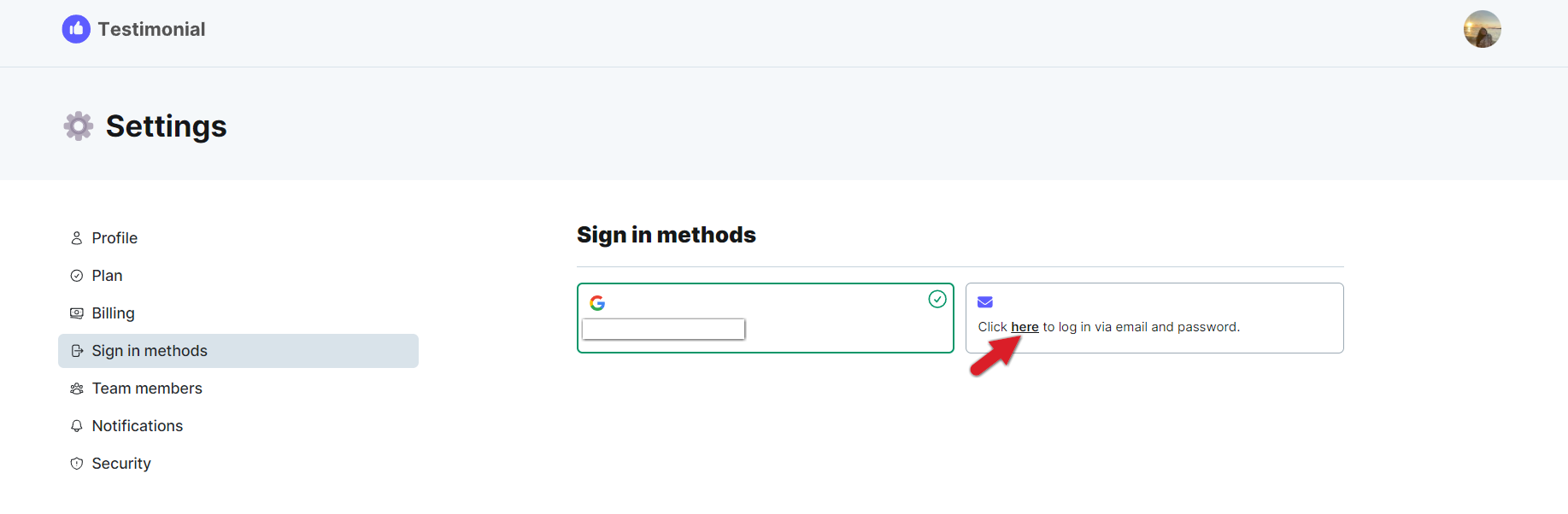The width and height of the screenshot is (1568, 514).
Task: Click the Sign in methods arrow icon
Action: [x=77, y=351]
